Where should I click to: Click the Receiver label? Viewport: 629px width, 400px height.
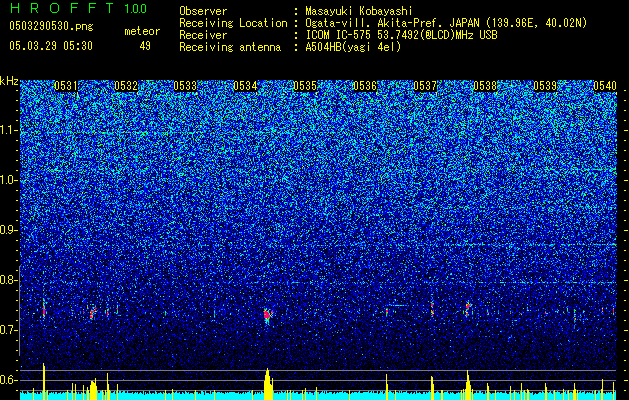(x=203, y=35)
